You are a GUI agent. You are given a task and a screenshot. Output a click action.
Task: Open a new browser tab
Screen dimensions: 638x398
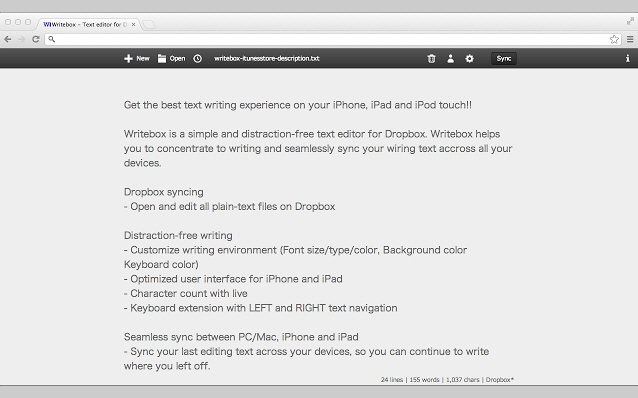[x=149, y=25]
